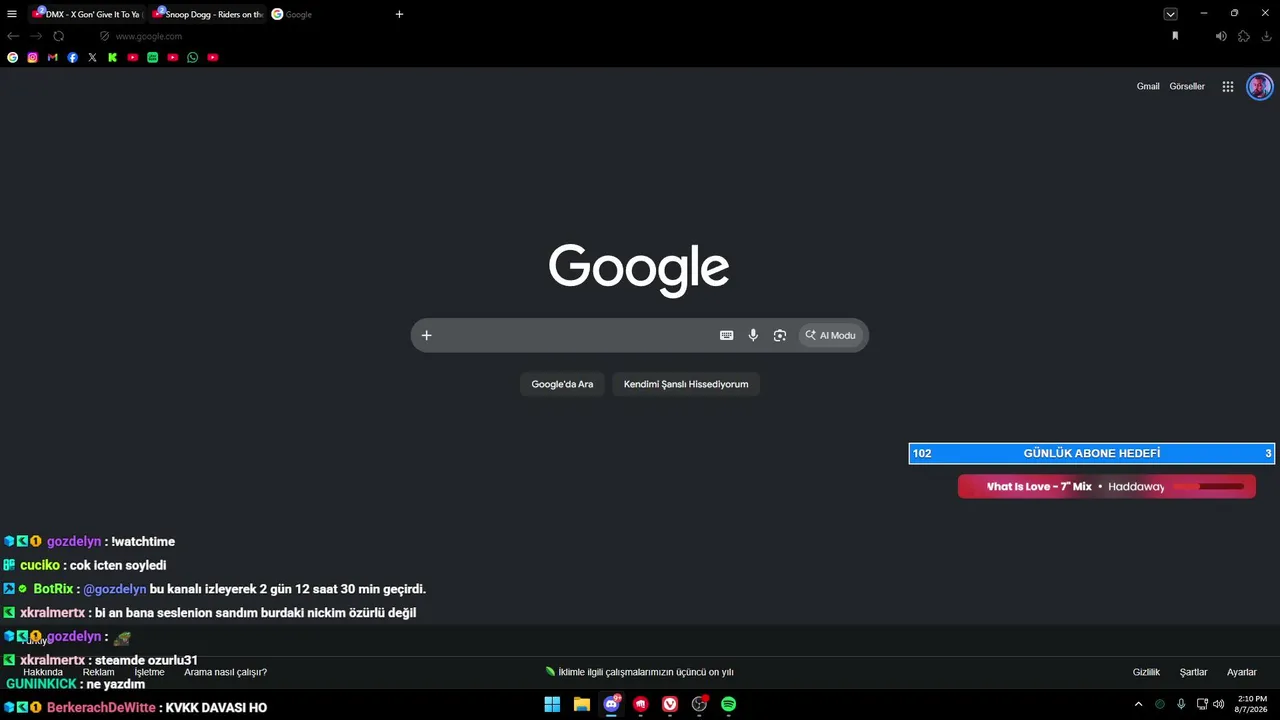The height and width of the screenshot is (720, 1280).
Task: Open the network status tray icon
Action: [x=1202, y=704]
